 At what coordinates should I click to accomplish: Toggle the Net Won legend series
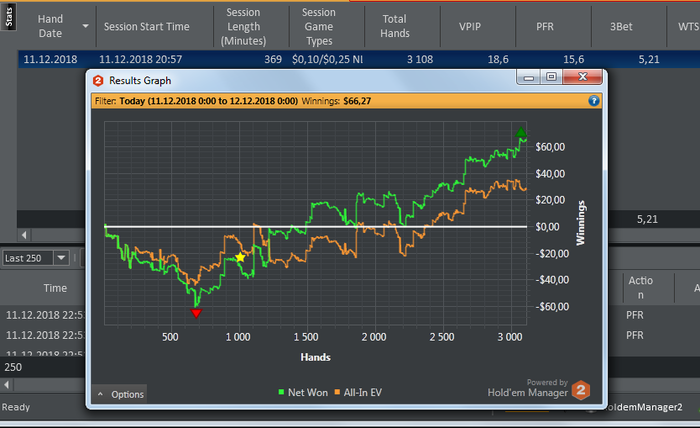[x=303, y=392]
